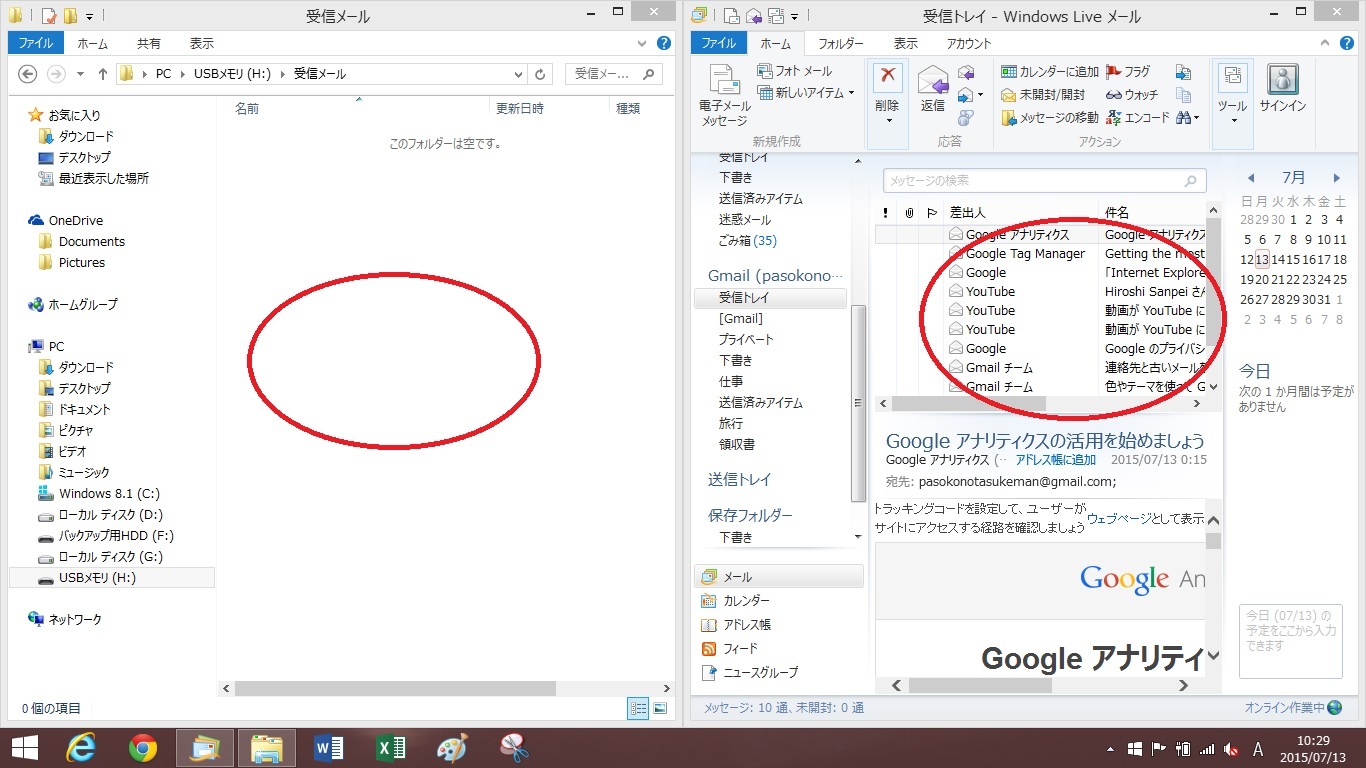Click the Explorer Help question mark icon

664,44
